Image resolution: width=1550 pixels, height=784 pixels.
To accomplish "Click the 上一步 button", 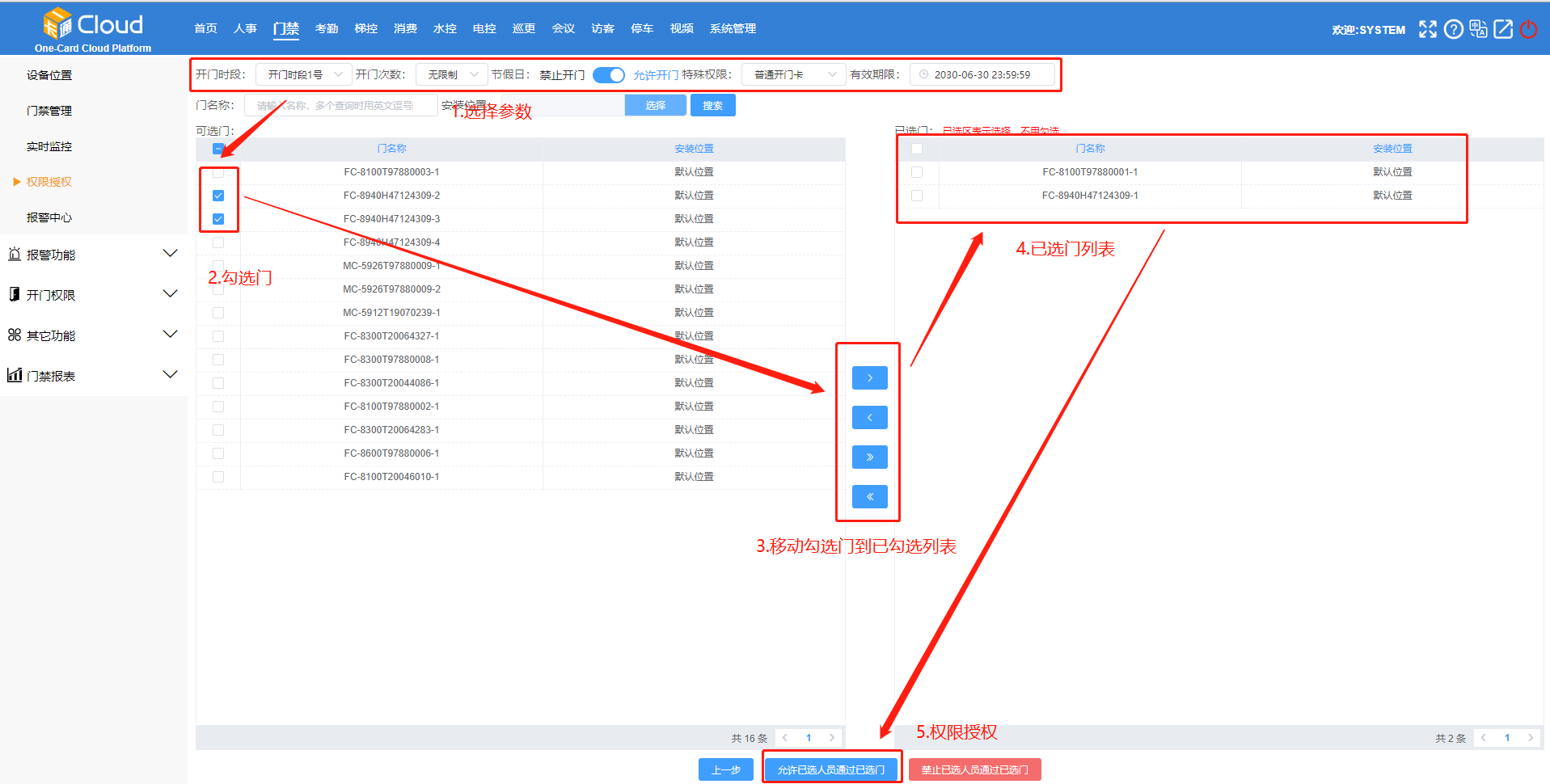I will [725, 769].
